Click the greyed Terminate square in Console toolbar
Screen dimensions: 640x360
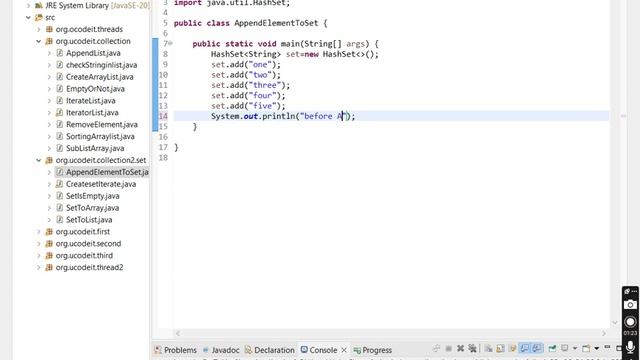[x=449, y=349]
